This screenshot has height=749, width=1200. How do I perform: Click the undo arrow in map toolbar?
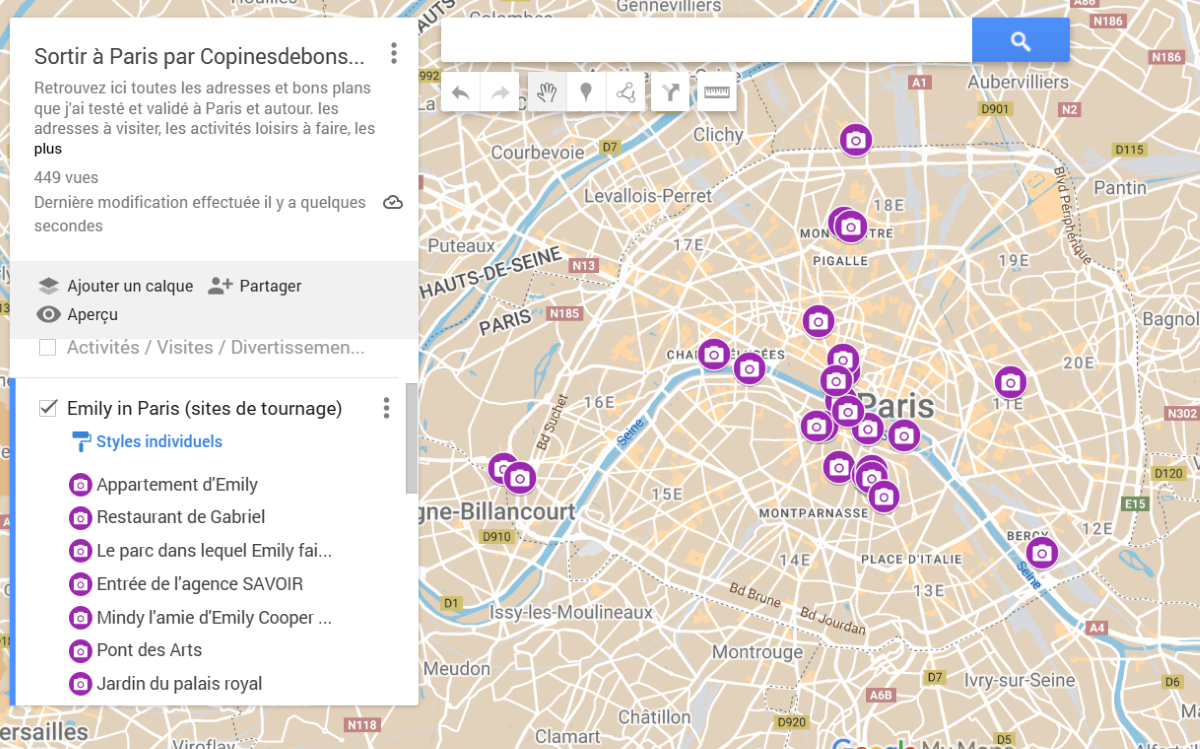(461, 93)
